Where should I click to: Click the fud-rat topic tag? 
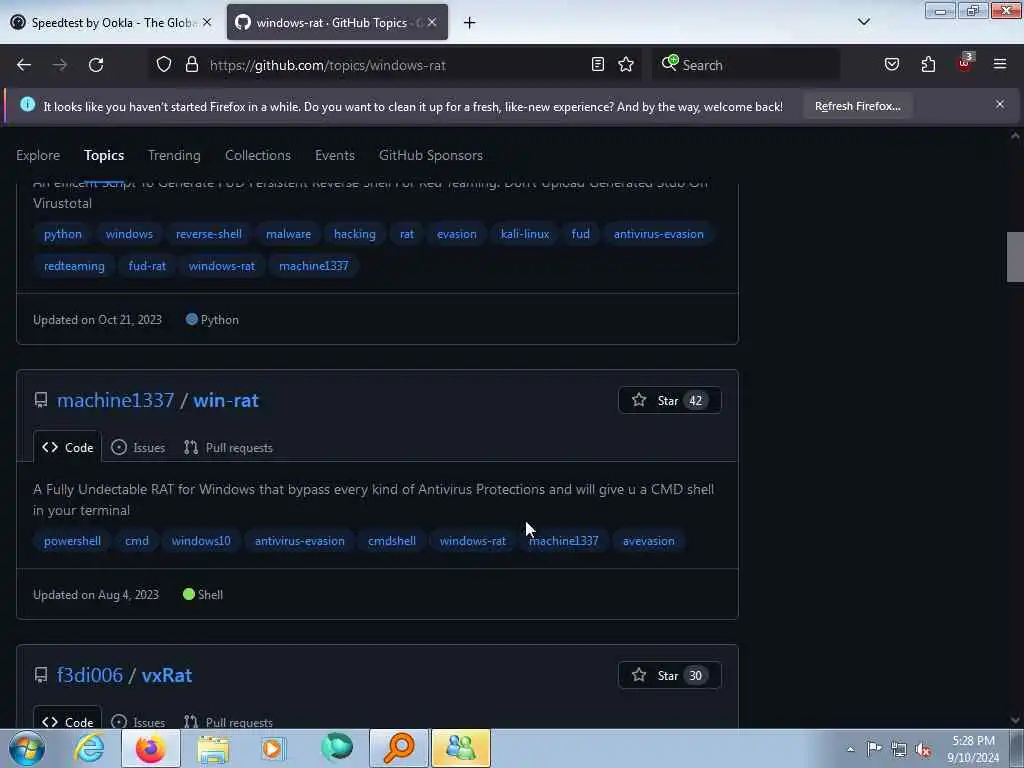[147, 266]
